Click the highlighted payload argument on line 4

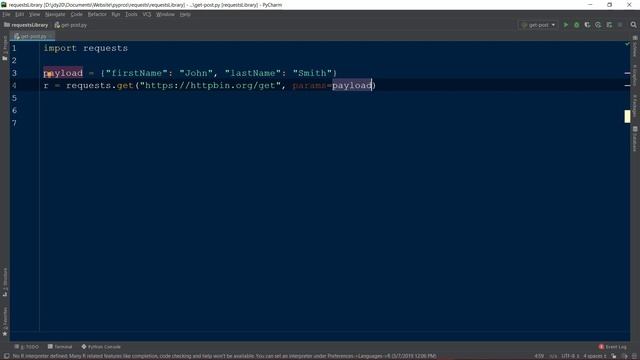pyautogui.click(x=352, y=85)
